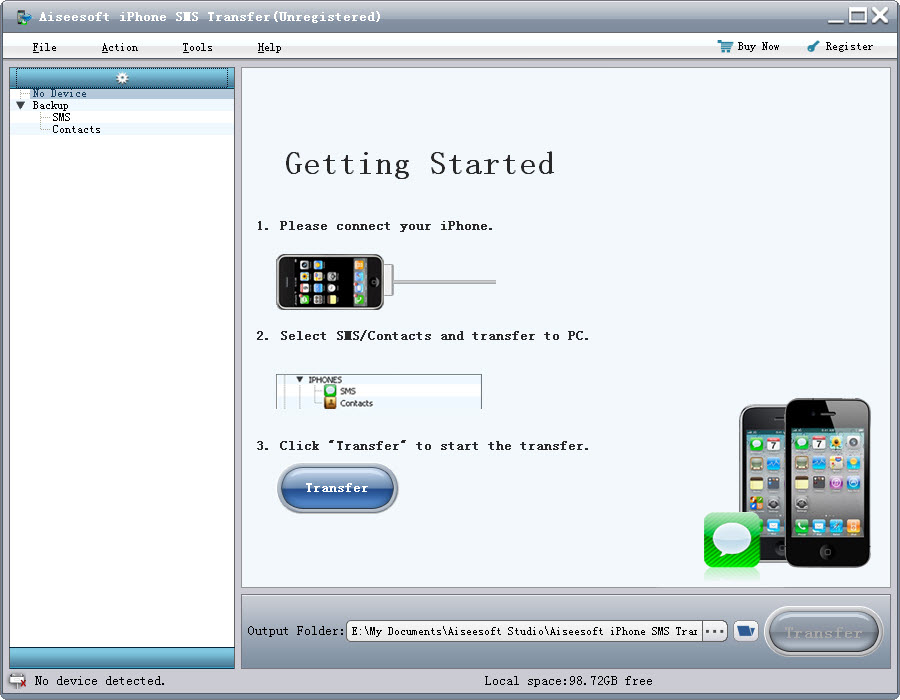Collapse the Backup tree node
The image size is (900, 700).
pos(21,105)
